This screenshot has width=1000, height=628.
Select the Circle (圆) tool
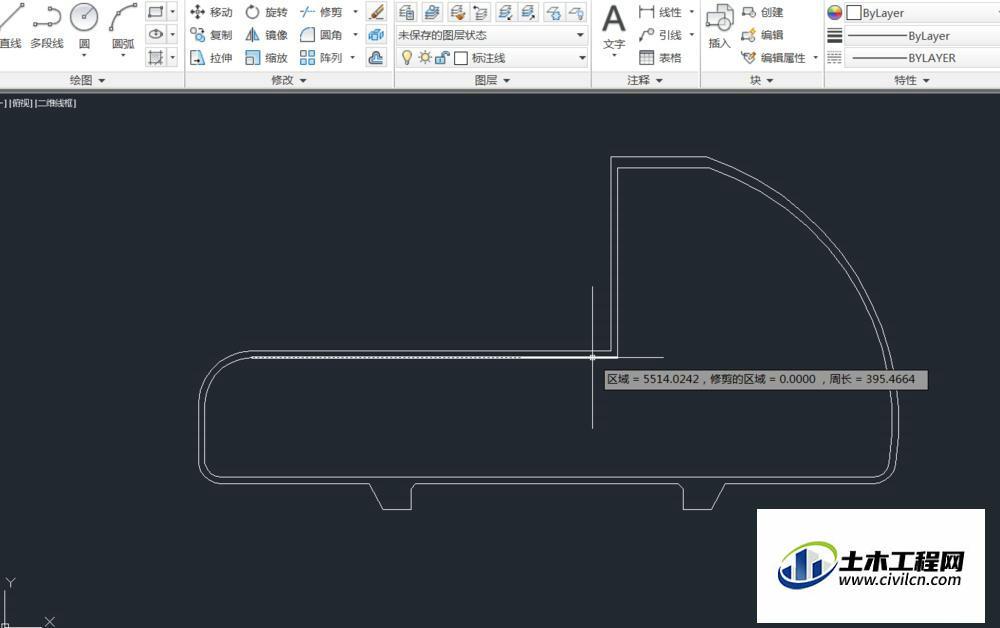[x=84, y=26]
